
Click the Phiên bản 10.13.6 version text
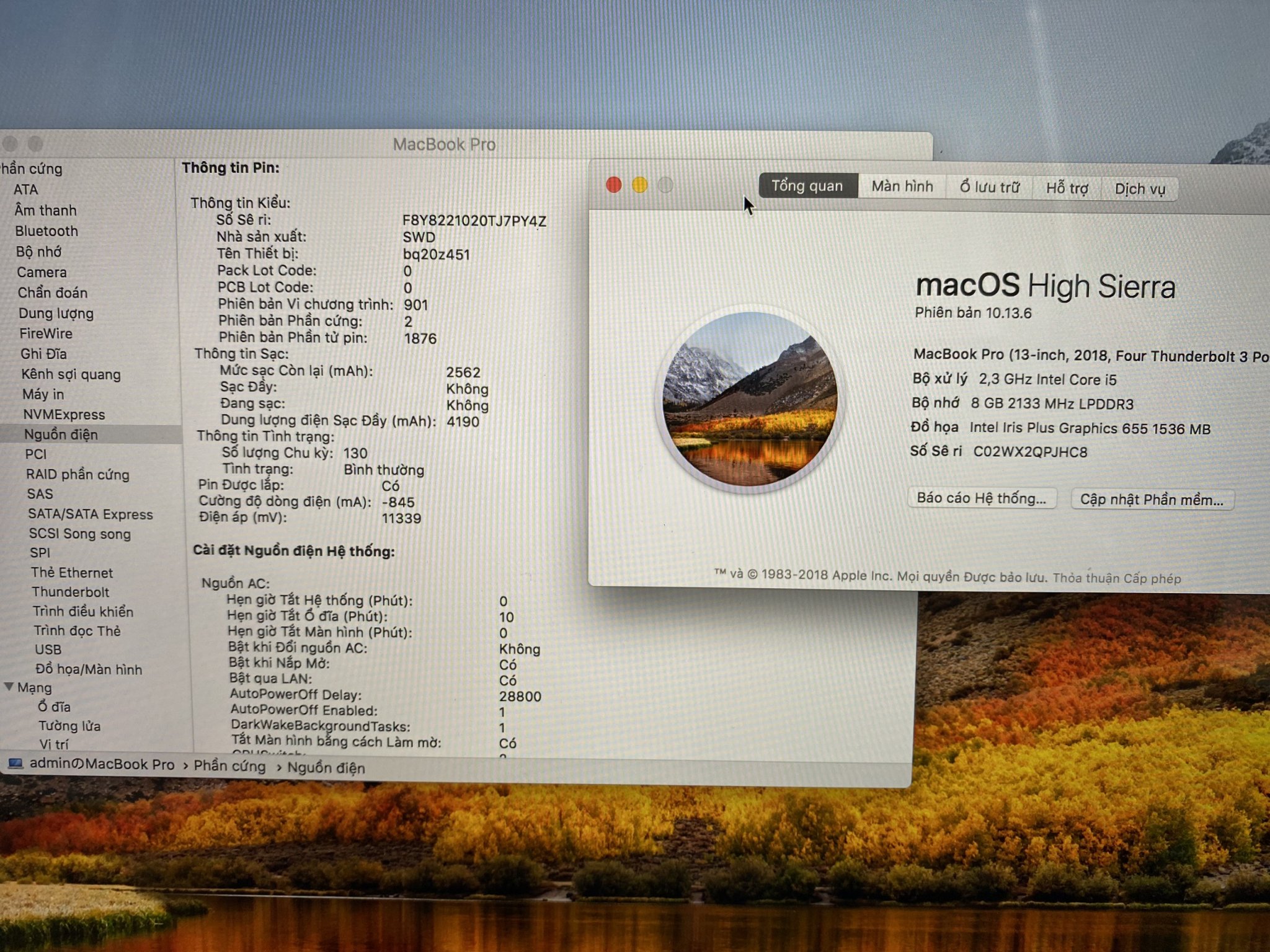(973, 313)
